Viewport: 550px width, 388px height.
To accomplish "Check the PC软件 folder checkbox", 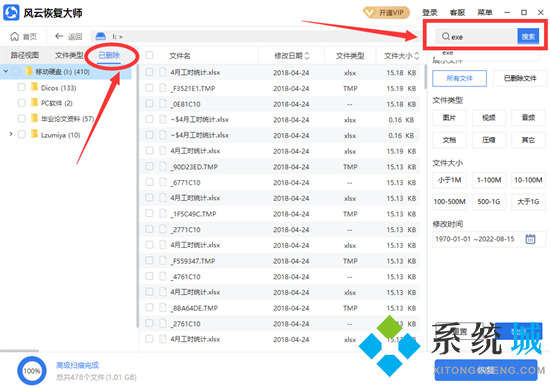I will coord(22,103).
